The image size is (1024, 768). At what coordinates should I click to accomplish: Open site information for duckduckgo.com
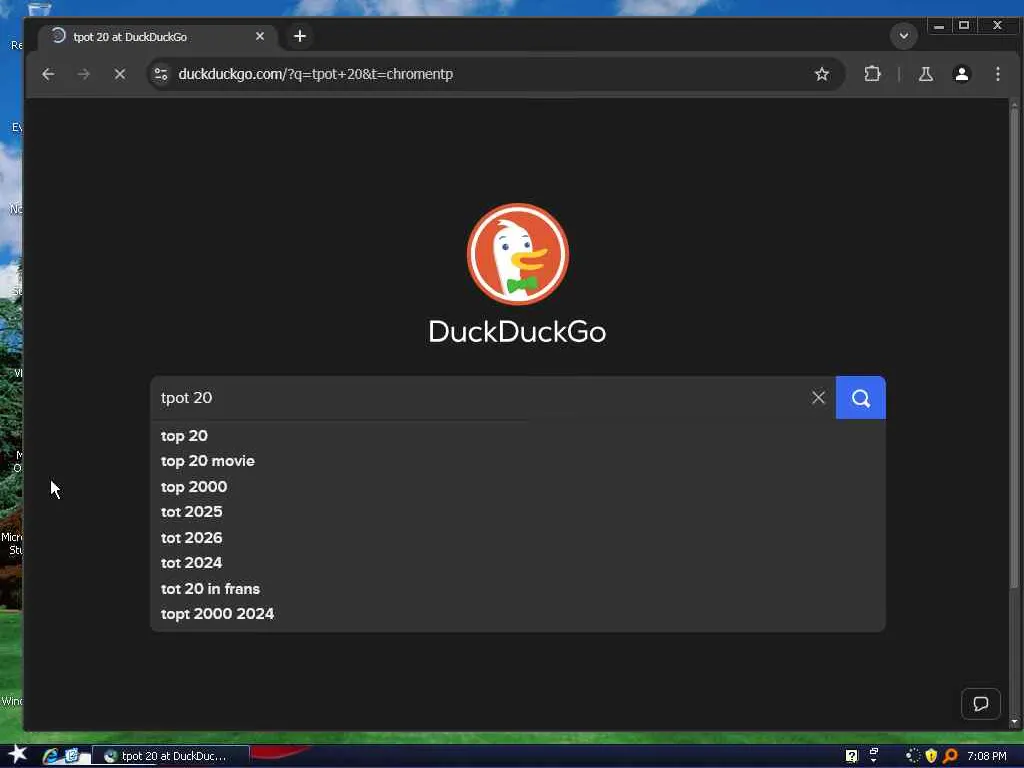click(x=161, y=74)
